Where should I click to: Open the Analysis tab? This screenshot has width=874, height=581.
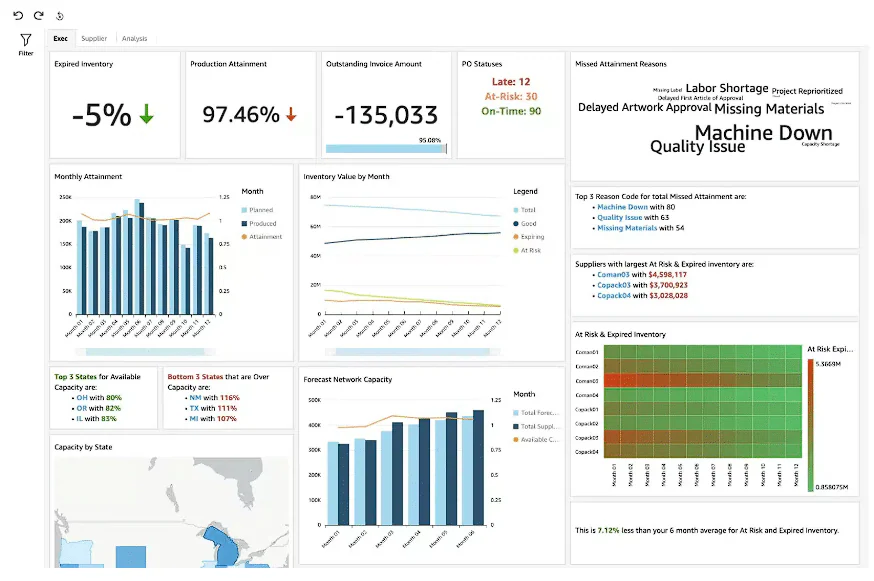(x=134, y=38)
